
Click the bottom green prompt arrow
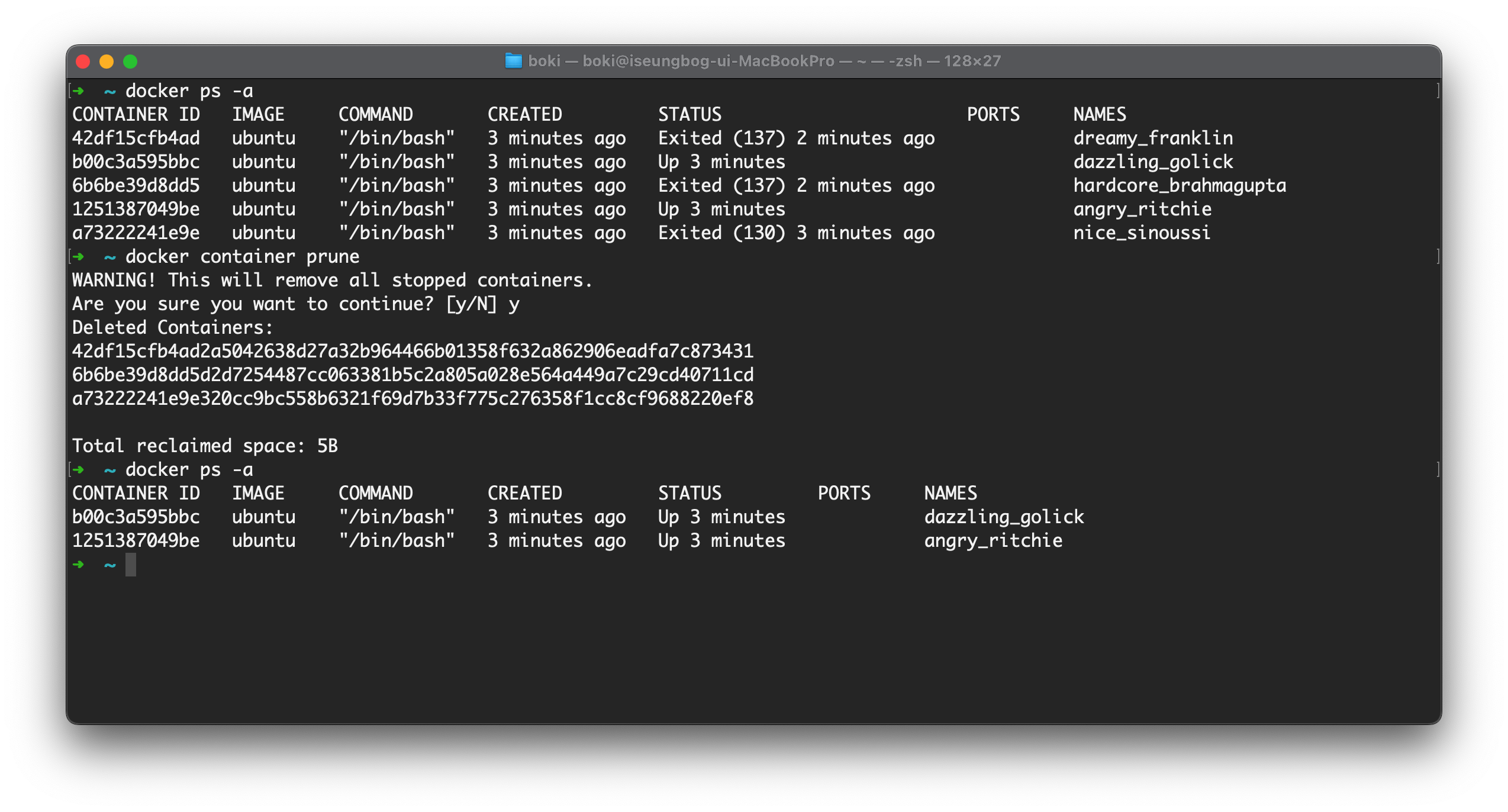click(79, 565)
